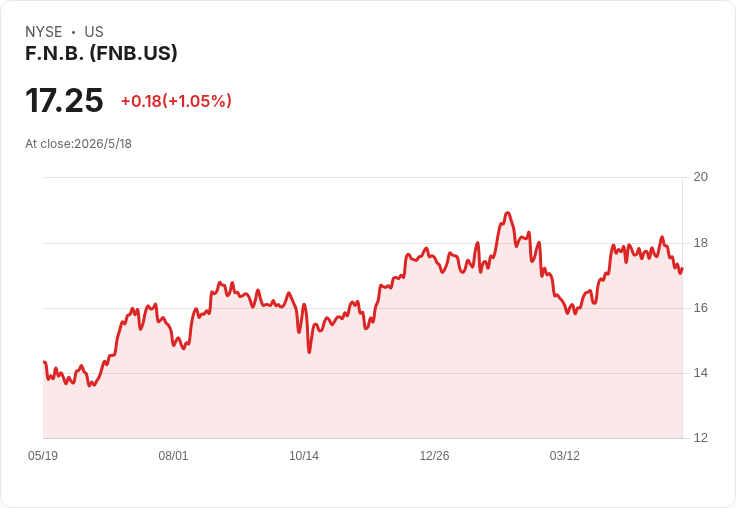
Task: Click the 14 price axis label
Action: 701,373
